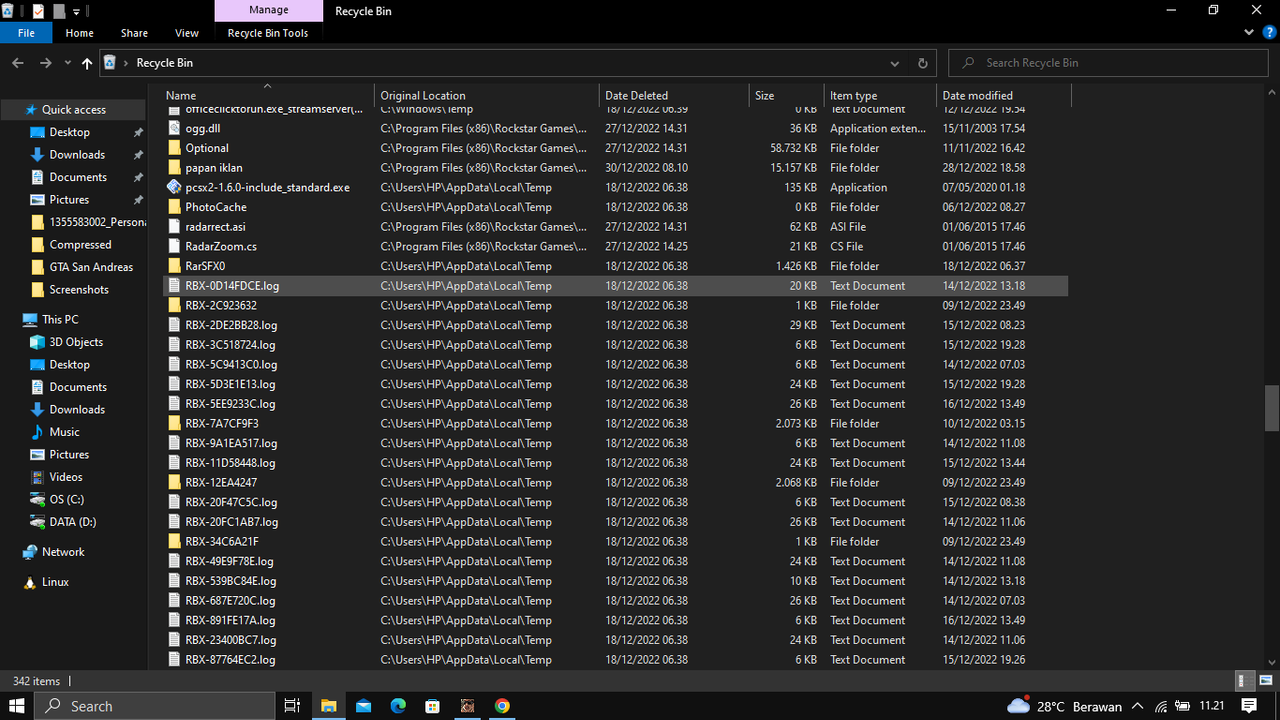Expand the ribbon chevron
This screenshot has height=720, width=1280.
(1249, 33)
